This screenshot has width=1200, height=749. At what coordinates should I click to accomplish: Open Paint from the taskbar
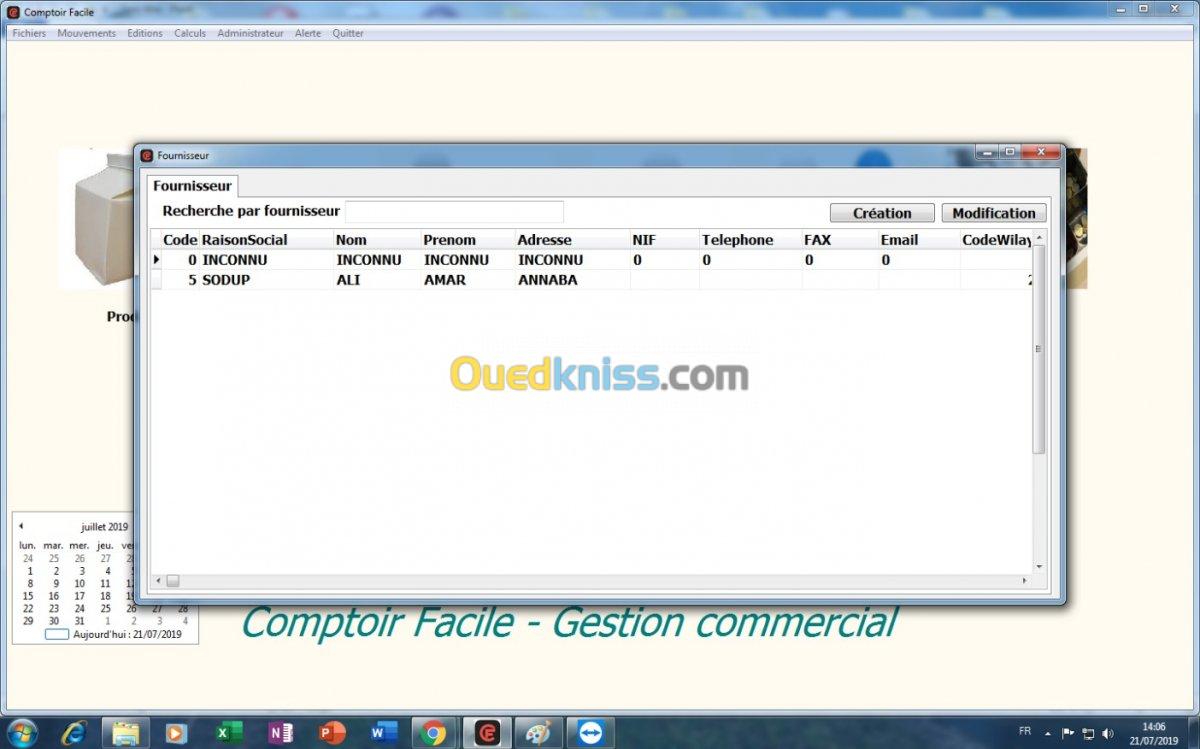pyautogui.click(x=538, y=733)
